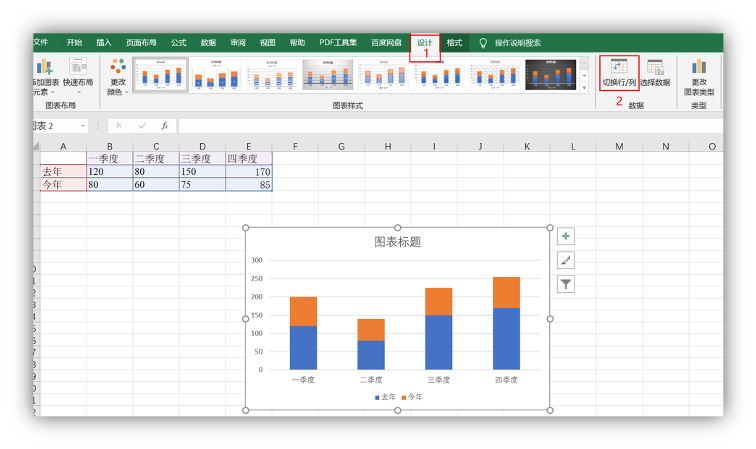756x449 pixels.
Task: Click the Name Box showing 图表 2
Action: coord(55,126)
